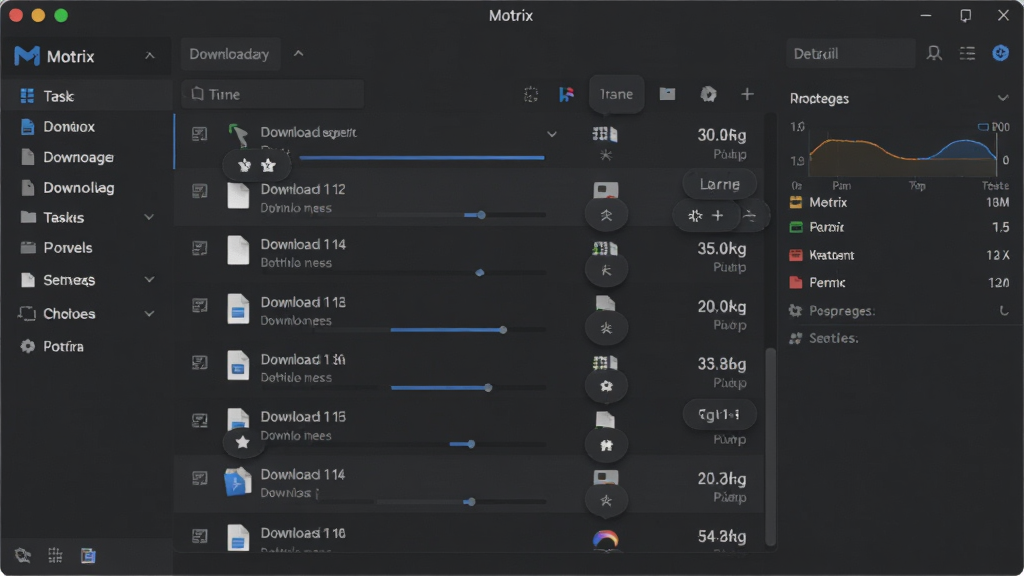This screenshot has height=576, width=1024.
Task: Toggle checkbox for Download 115 row
Action: [200, 420]
